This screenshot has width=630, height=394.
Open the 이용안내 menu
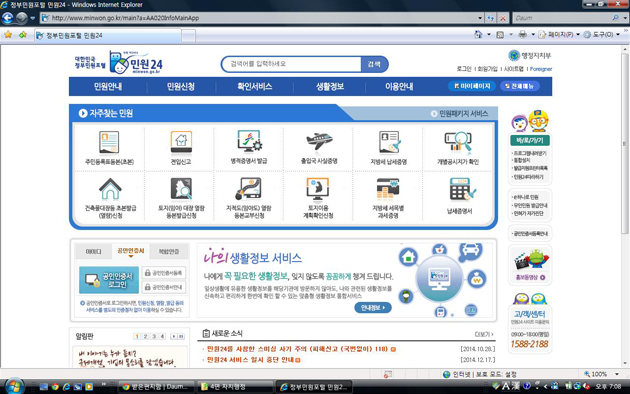pos(399,86)
